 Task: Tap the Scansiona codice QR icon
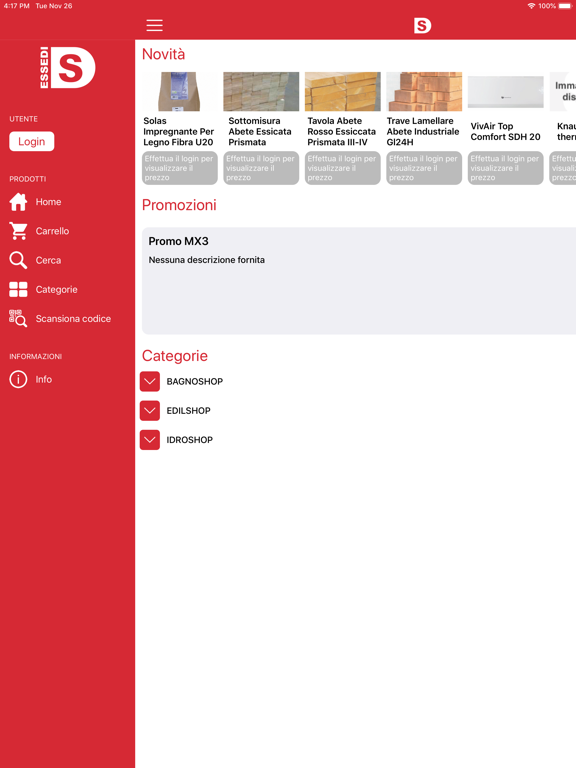point(18,318)
